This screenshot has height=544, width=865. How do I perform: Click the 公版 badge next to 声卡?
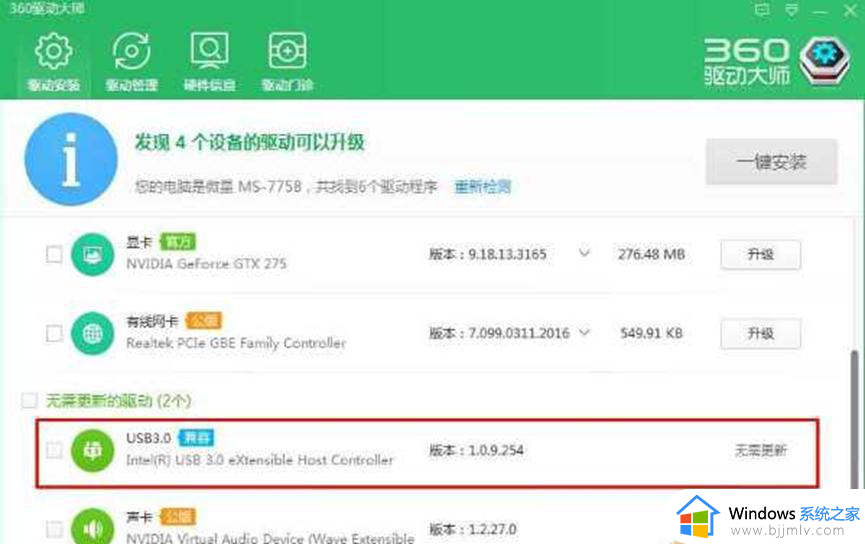178,517
